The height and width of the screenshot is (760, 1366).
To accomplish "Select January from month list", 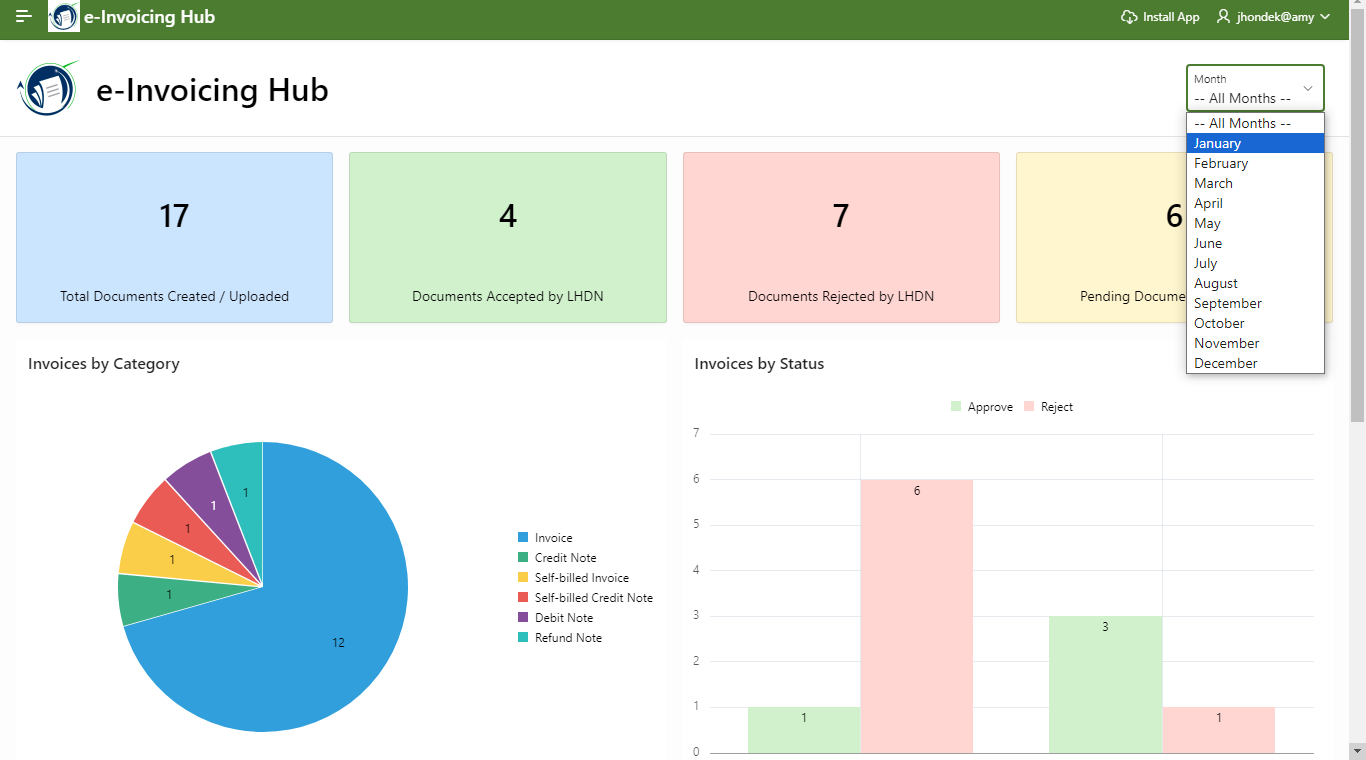I will pyautogui.click(x=1217, y=143).
